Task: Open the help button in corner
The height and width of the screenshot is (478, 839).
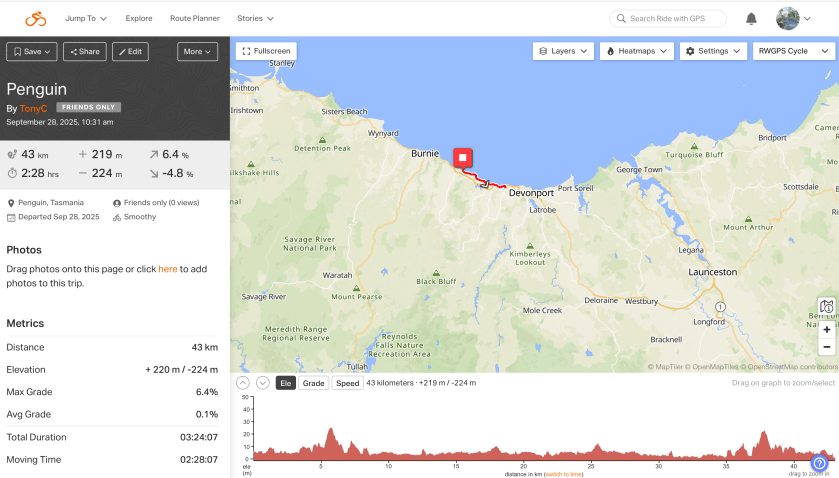Action: pos(819,463)
